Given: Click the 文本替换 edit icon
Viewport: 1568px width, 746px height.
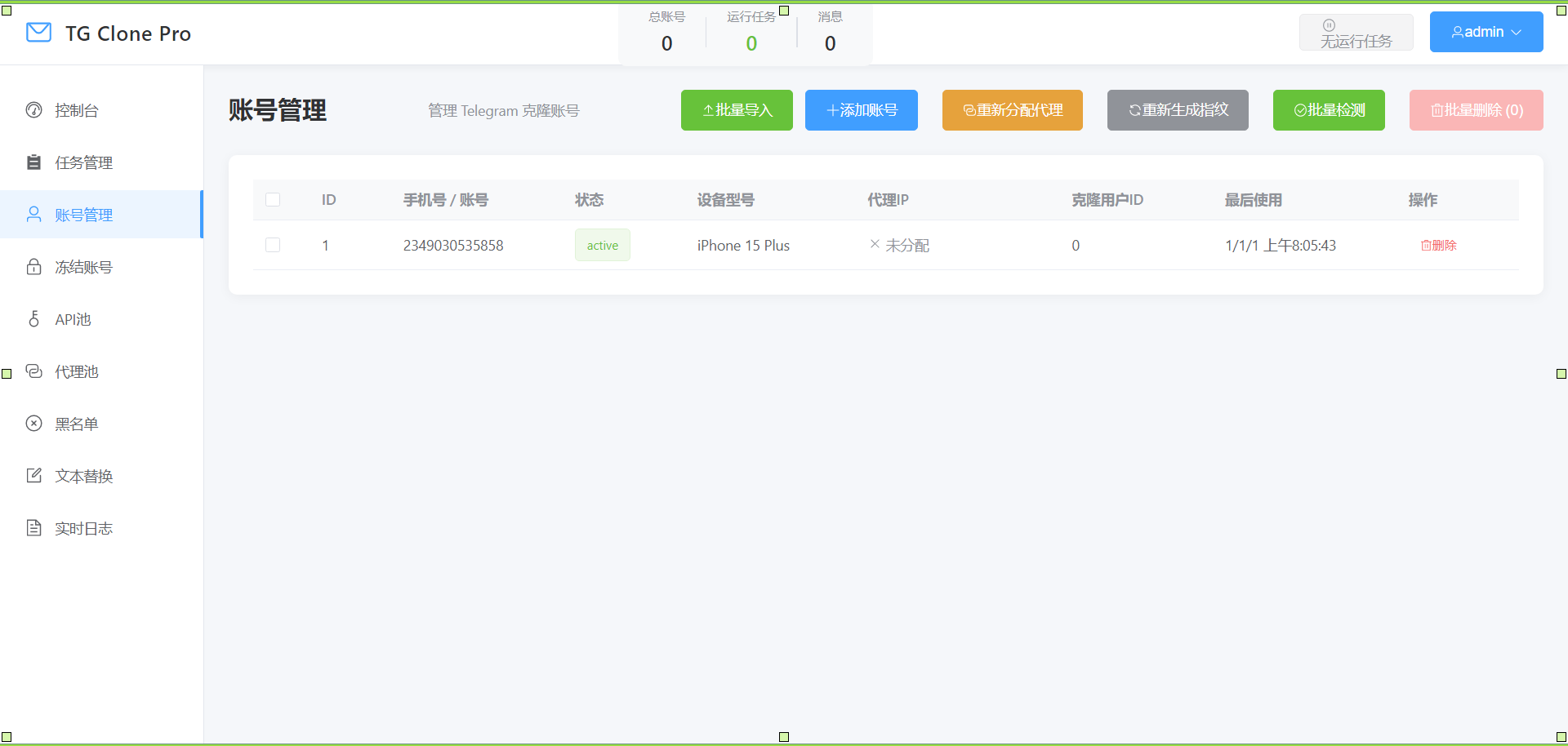Looking at the screenshot, I should point(33,476).
